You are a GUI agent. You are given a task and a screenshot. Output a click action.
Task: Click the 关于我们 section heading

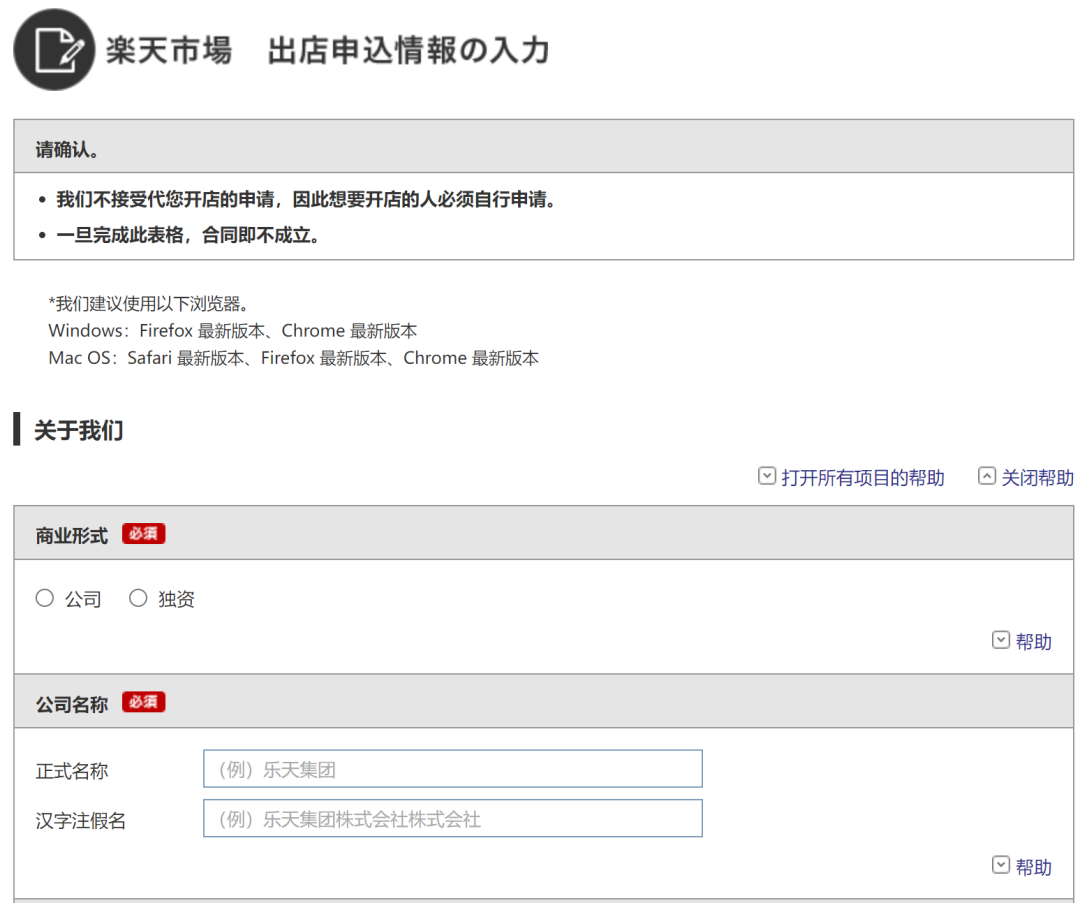point(79,430)
